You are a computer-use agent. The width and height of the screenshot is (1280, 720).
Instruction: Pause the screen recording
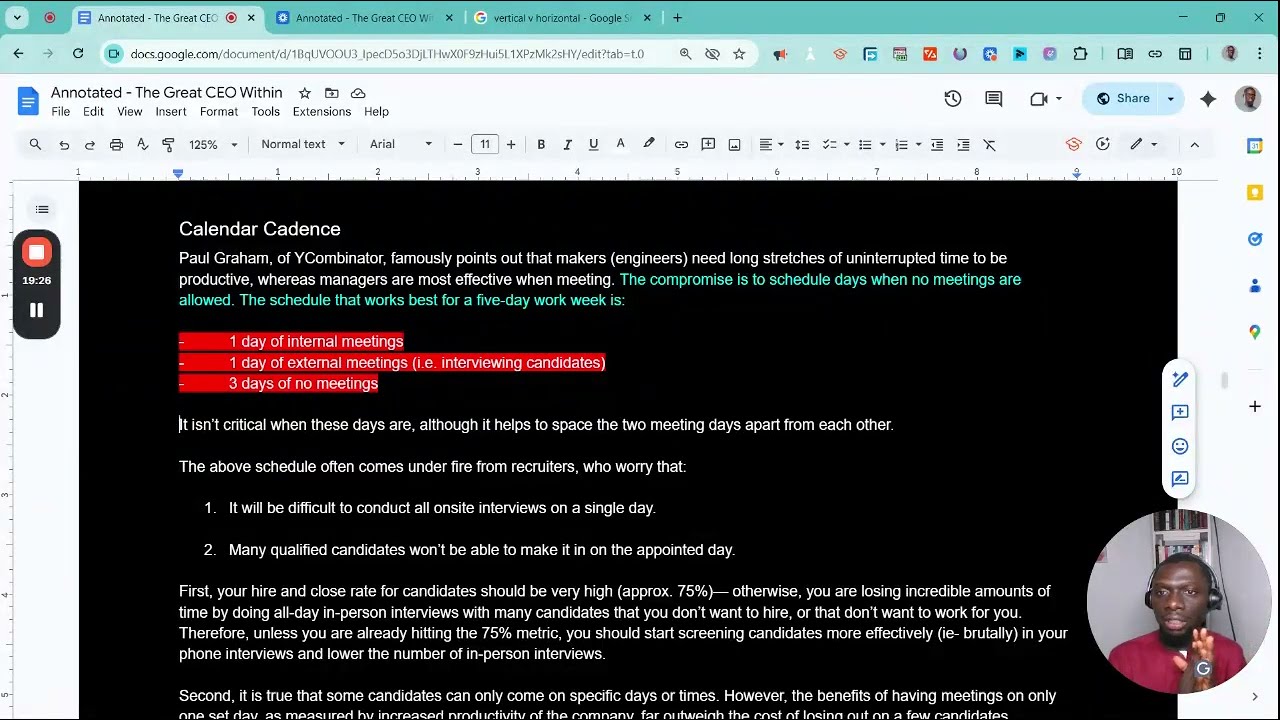36,311
